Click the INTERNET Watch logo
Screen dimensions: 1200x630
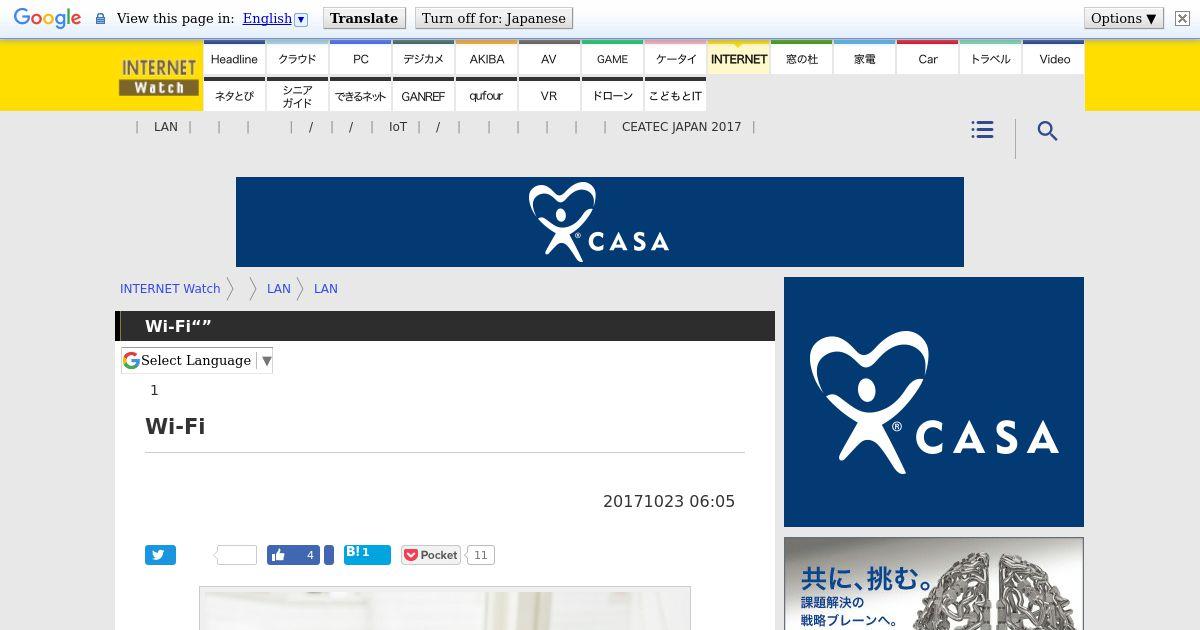tap(159, 77)
